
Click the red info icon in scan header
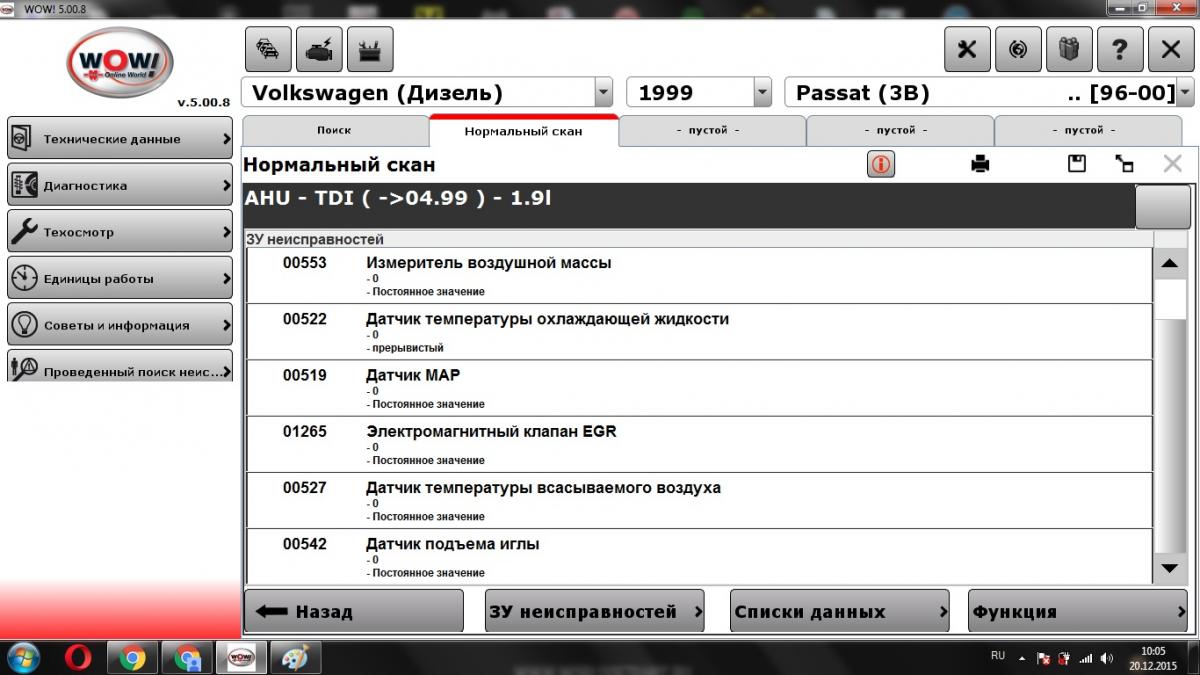(881, 165)
